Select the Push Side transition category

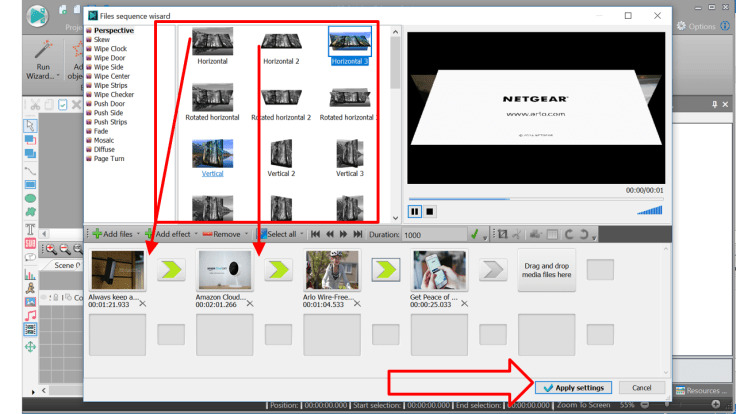coord(108,113)
